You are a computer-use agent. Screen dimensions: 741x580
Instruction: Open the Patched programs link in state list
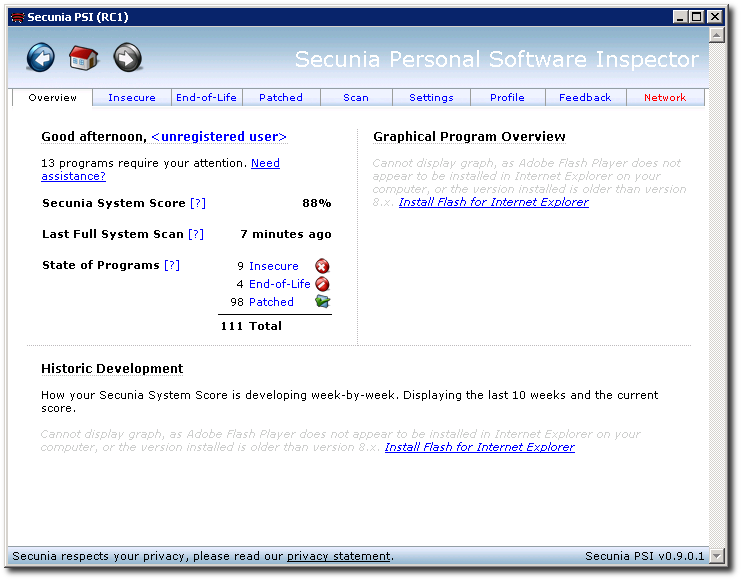coord(271,302)
